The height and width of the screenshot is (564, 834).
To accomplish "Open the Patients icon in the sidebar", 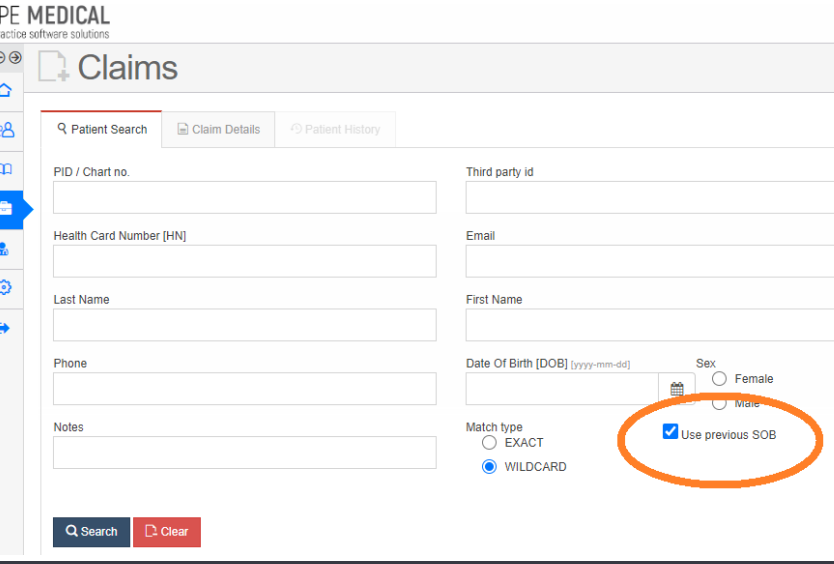I will tap(7, 130).
